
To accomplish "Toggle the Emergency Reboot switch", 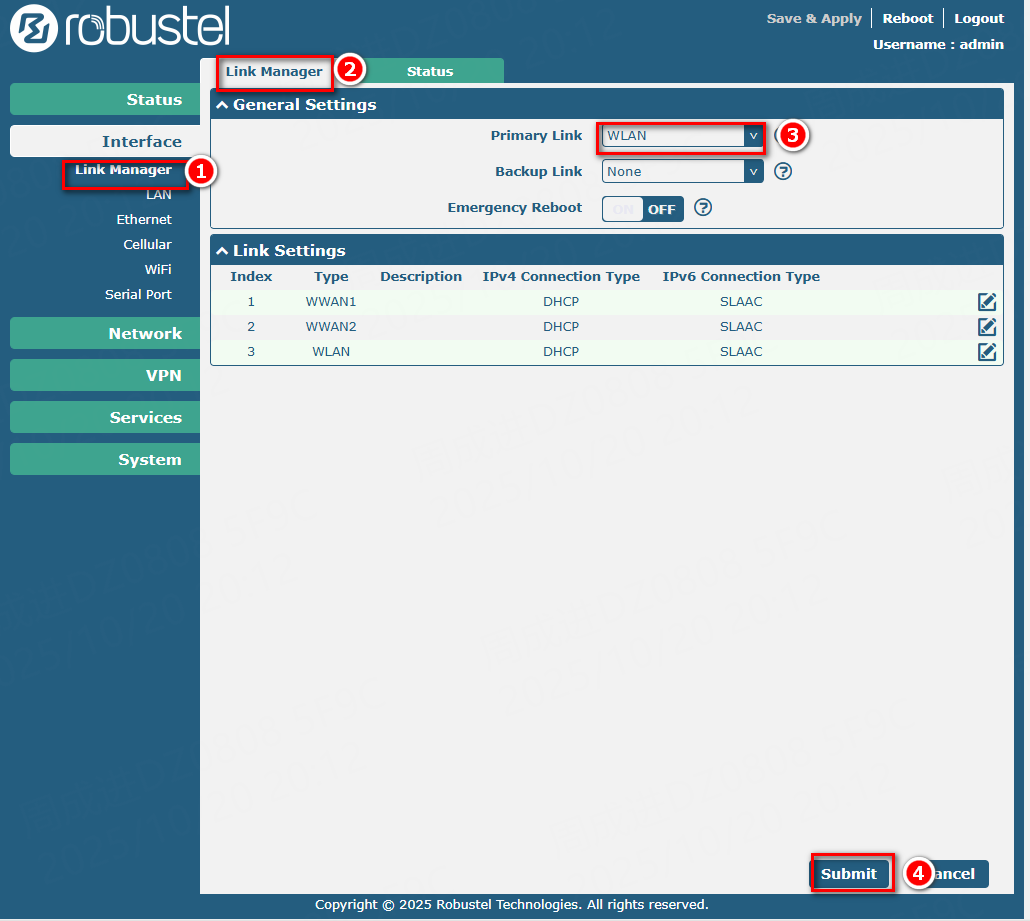I will [642, 209].
